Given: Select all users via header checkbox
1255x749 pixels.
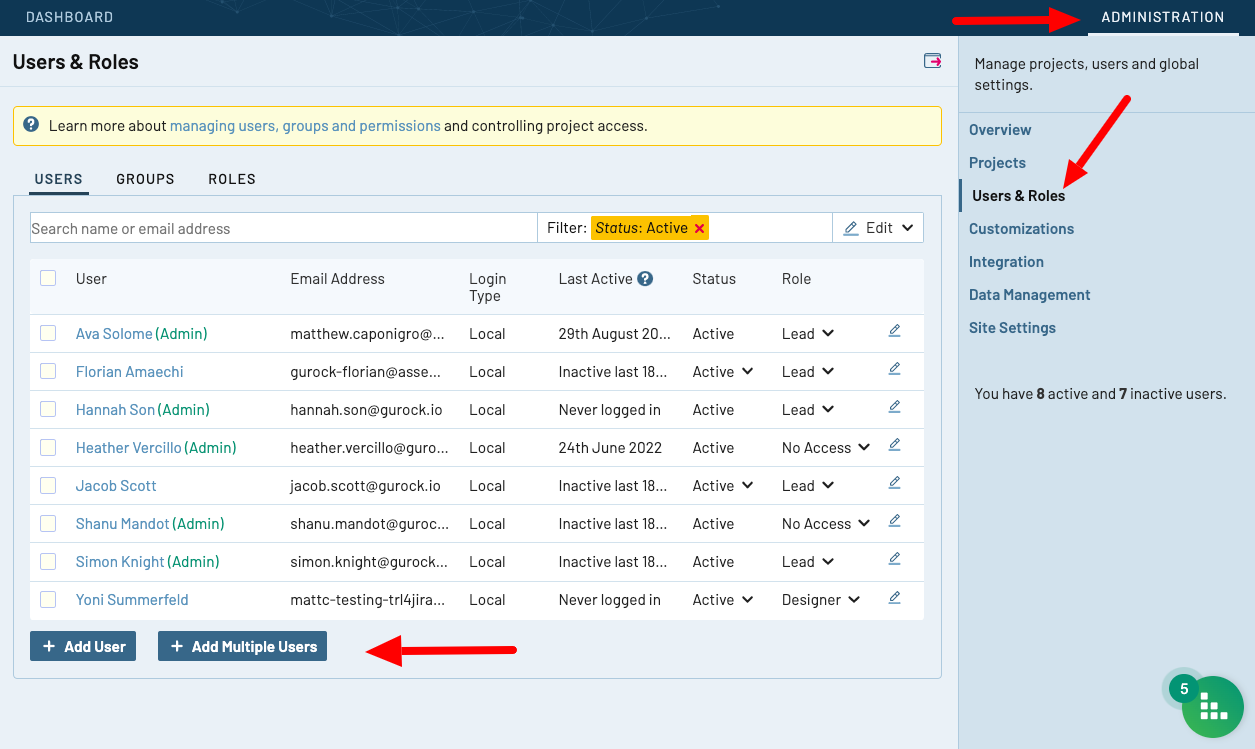Looking at the screenshot, I should coord(48,278).
